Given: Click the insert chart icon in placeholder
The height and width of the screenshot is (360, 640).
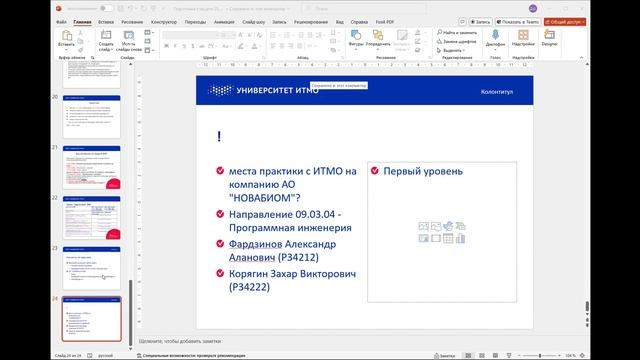Looking at the screenshot, I should click(460, 238).
